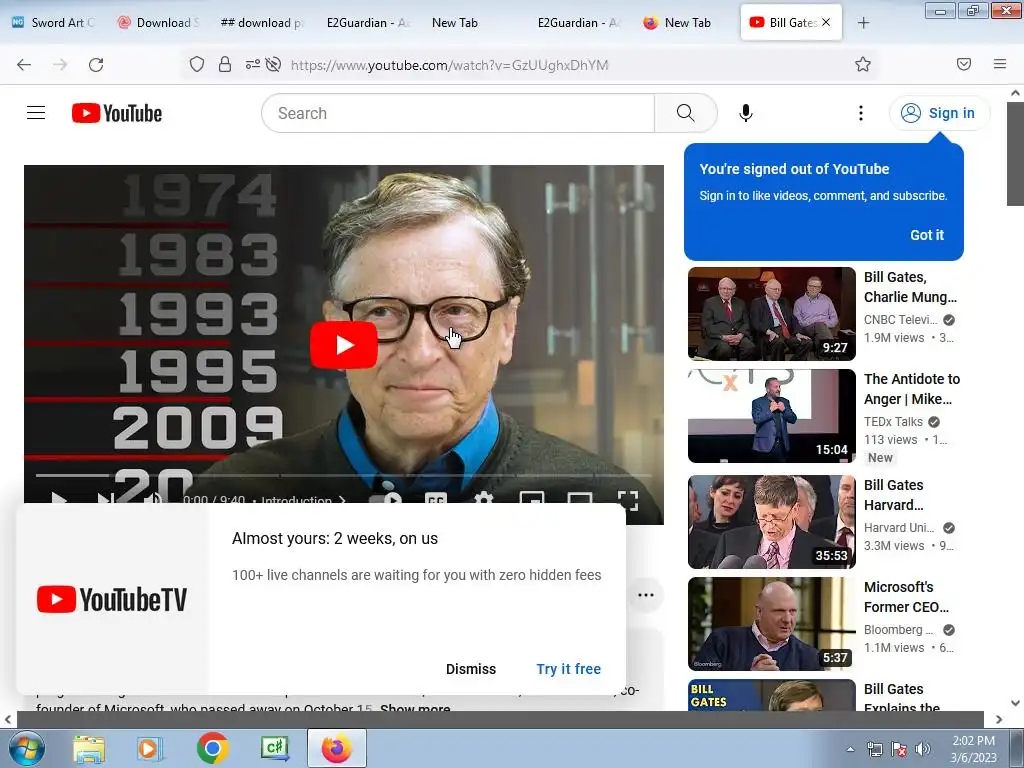Dismiss the YouTube TV promotion
Viewport: 1024px width, 768px height.
[471, 669]
